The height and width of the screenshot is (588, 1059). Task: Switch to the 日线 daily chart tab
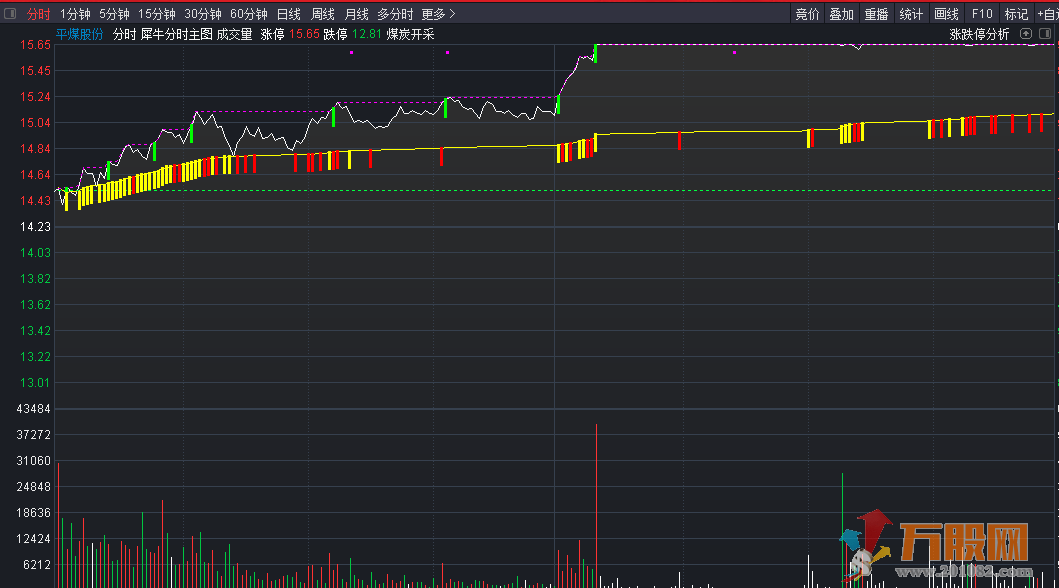(x=288, y=14)
